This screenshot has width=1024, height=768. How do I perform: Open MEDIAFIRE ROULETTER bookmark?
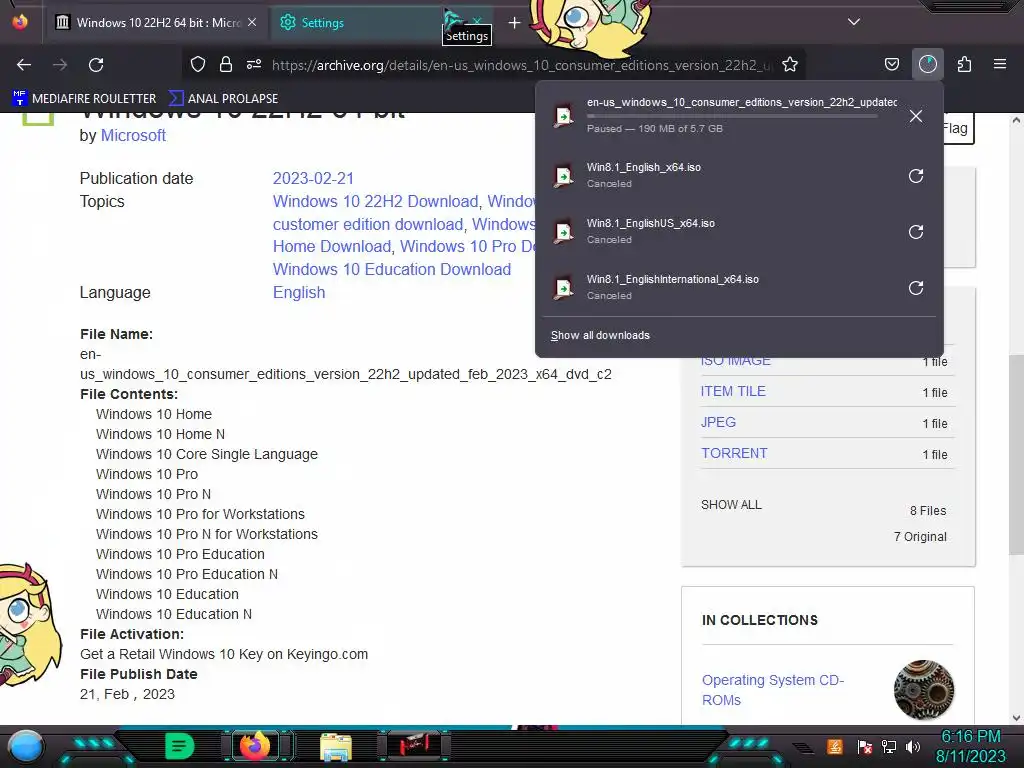pyautogui.click(x=84, y=99)
